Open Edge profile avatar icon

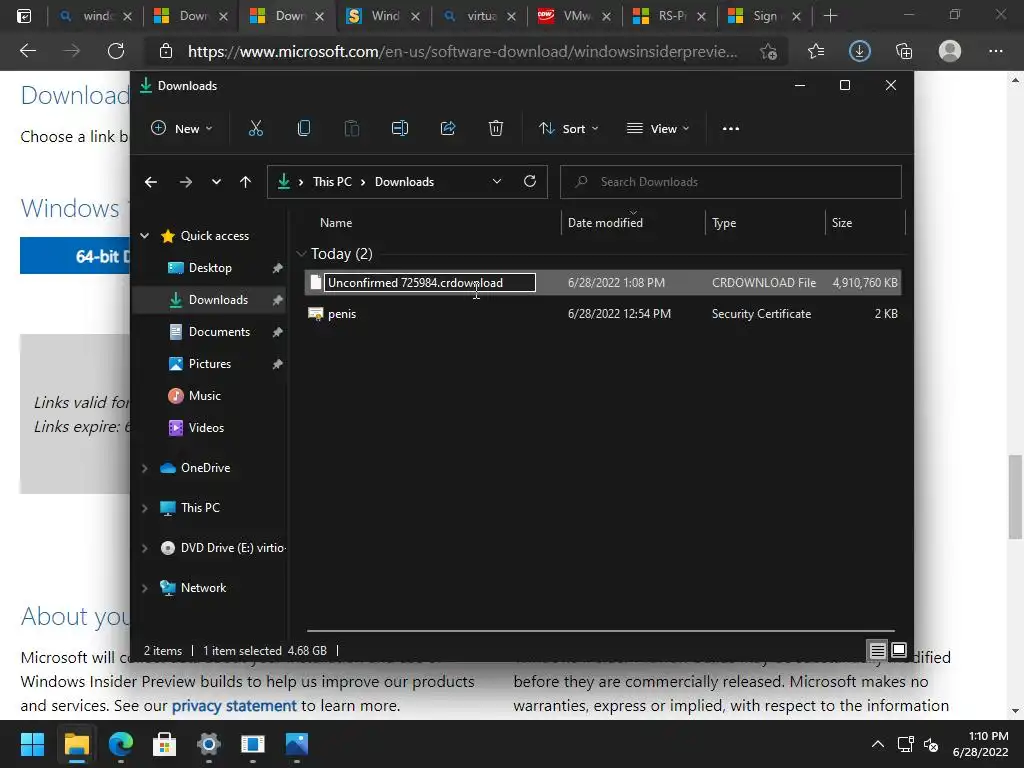click(950, 51)
